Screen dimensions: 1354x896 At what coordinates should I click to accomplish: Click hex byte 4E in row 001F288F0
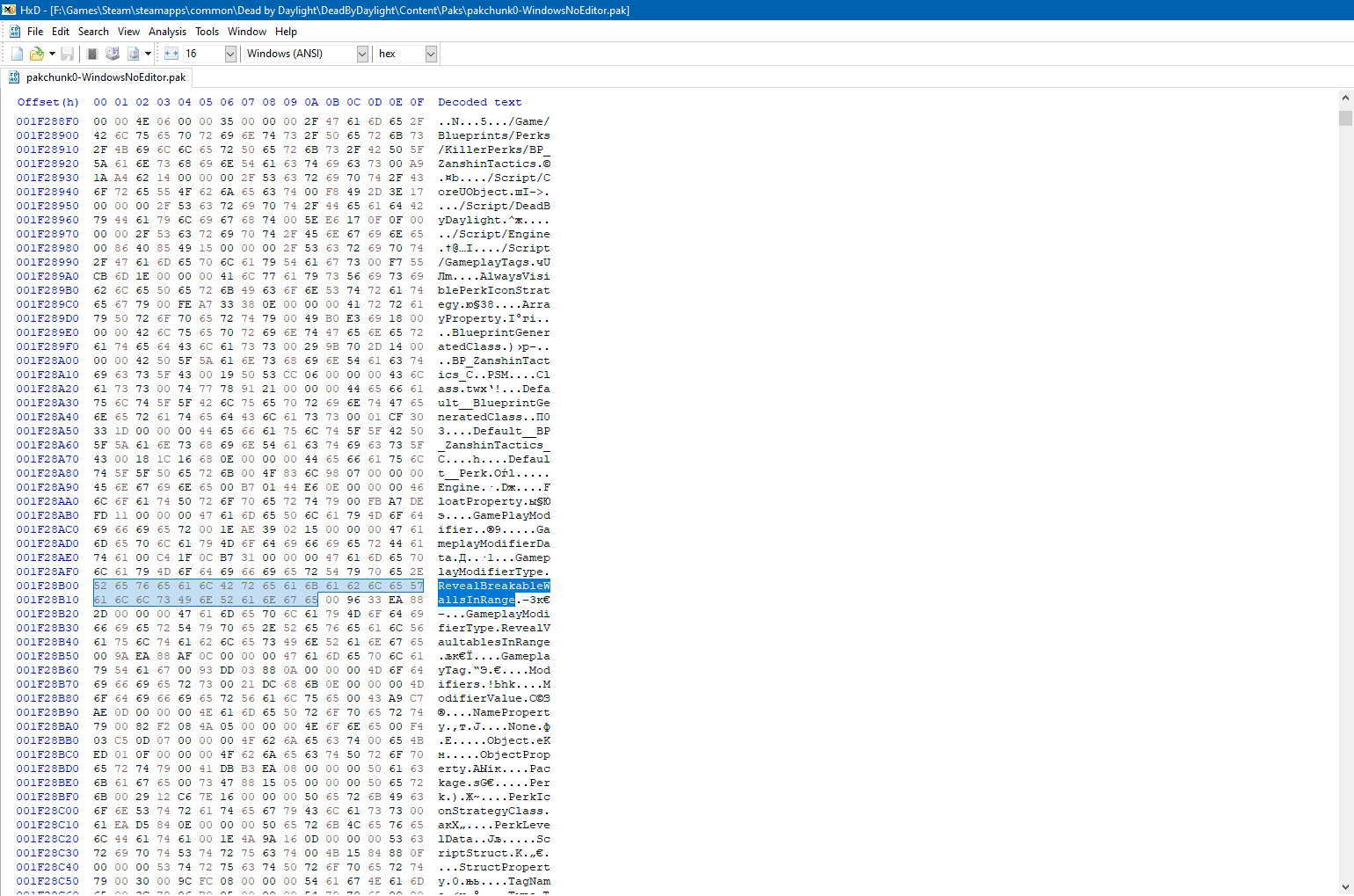coord(142,121)
